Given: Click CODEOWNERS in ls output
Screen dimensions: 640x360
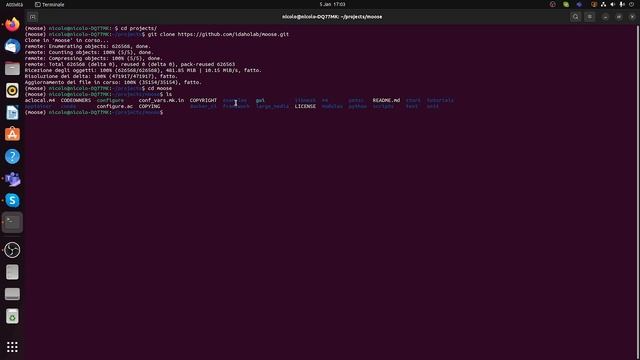Looking at the screenshot, I should pyautogui.click(x=76, y=100).
